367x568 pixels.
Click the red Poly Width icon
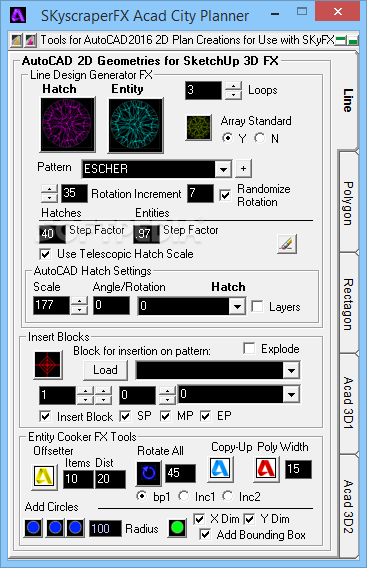266,469
